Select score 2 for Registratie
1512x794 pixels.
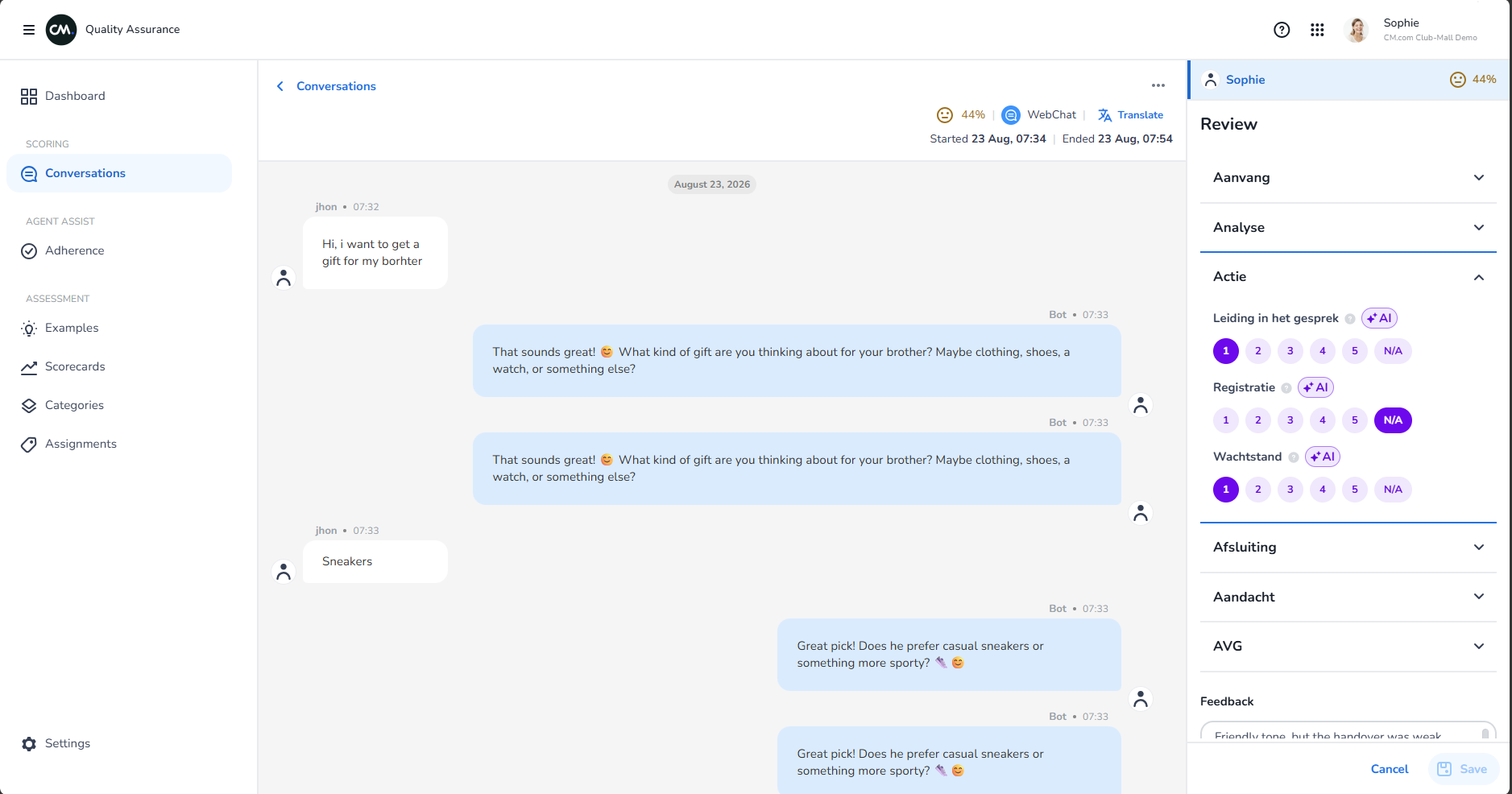tap(1258, 420)
